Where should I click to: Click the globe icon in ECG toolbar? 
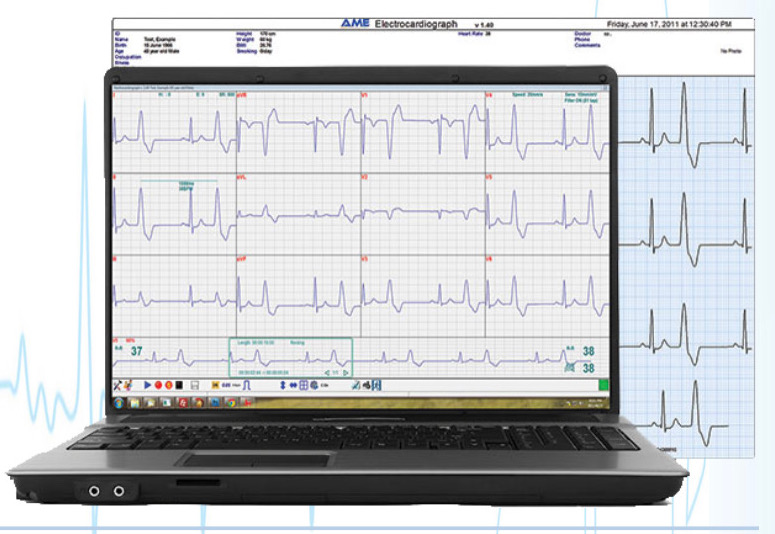[x=314, y=385]
